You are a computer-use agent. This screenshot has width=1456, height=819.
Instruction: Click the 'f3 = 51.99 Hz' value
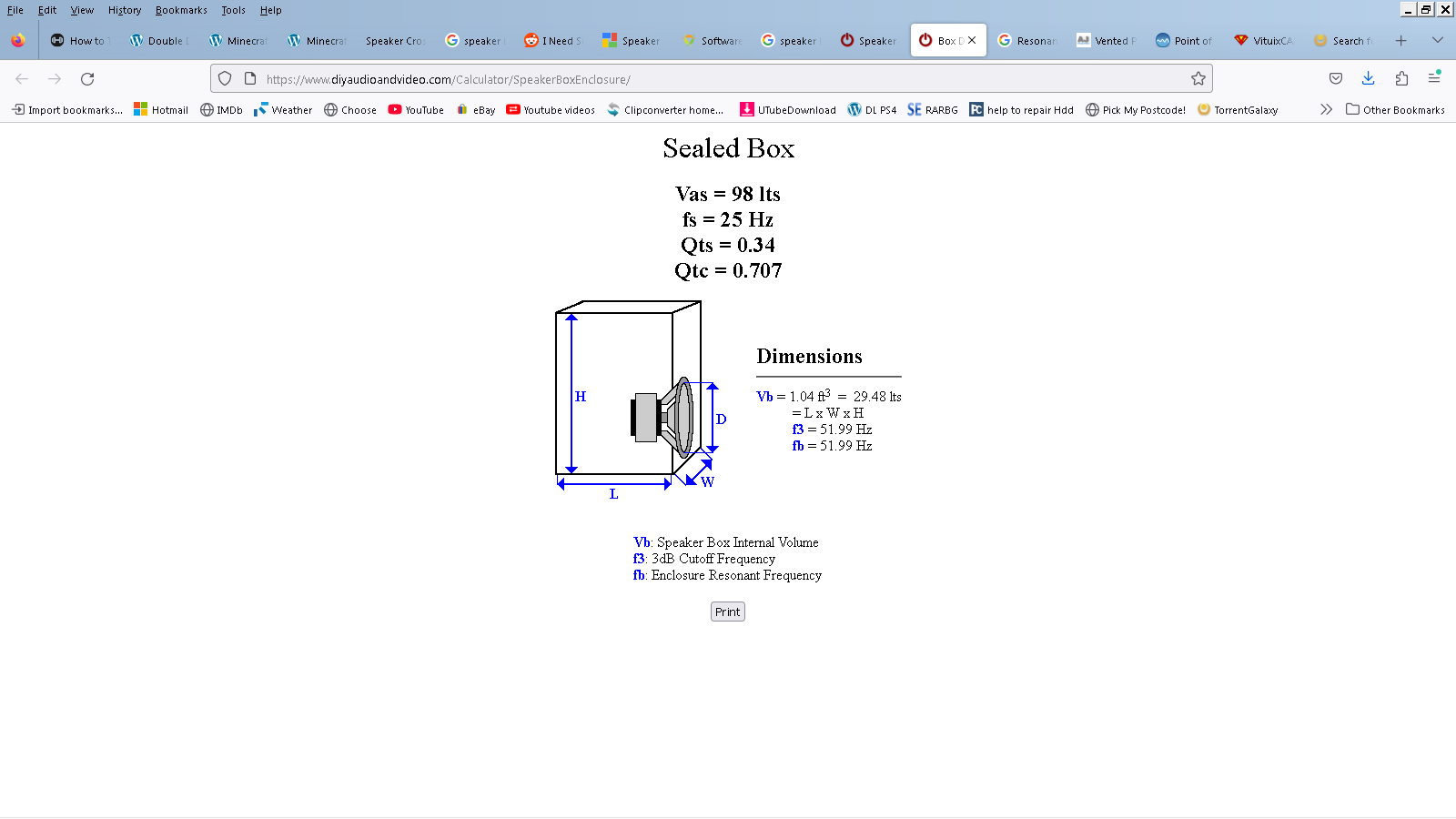point(832,430)
